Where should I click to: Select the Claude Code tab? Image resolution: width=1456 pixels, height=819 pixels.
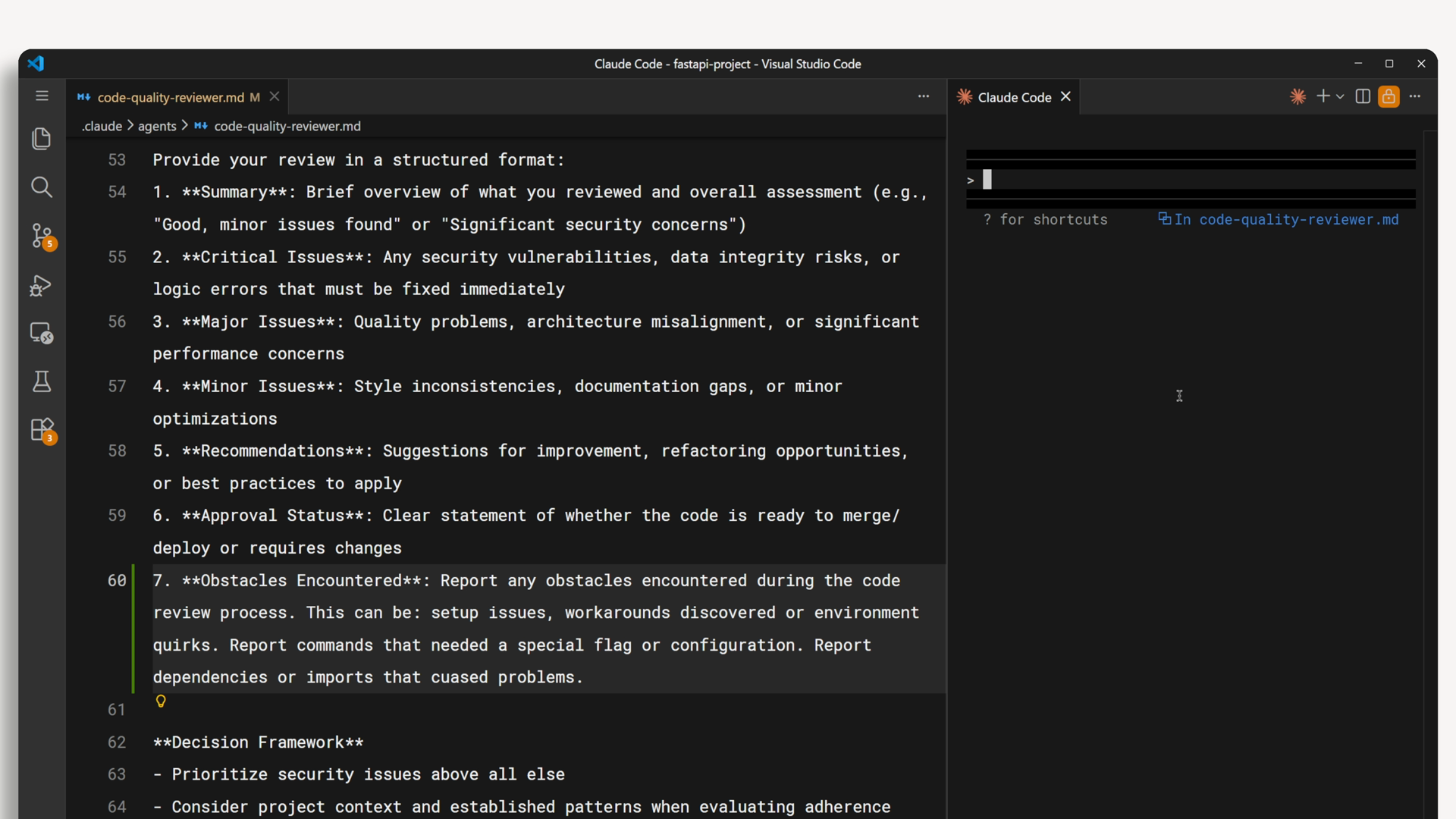[x=1014, y=97]
